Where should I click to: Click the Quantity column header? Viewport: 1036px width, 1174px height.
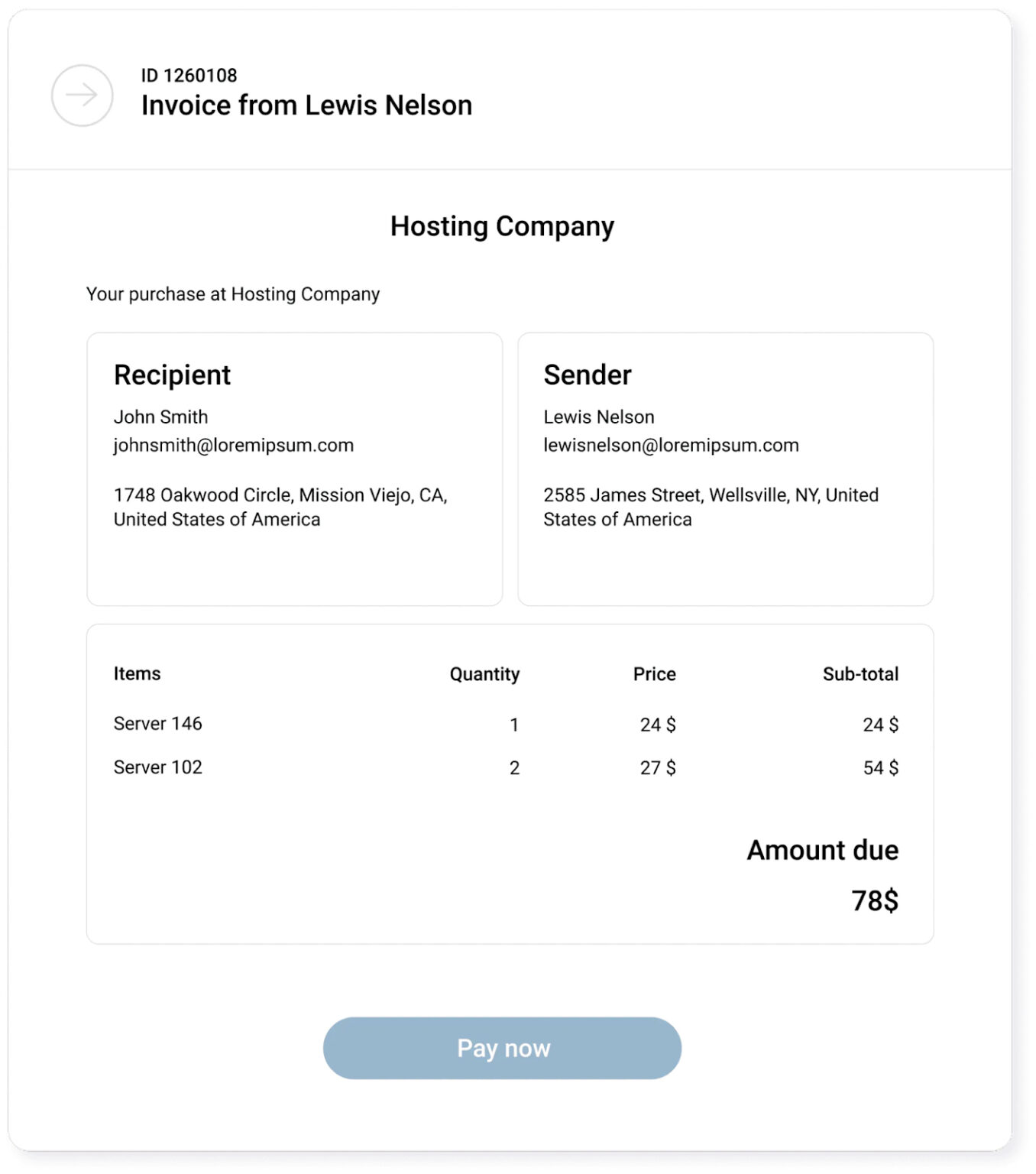click(484, 674)
